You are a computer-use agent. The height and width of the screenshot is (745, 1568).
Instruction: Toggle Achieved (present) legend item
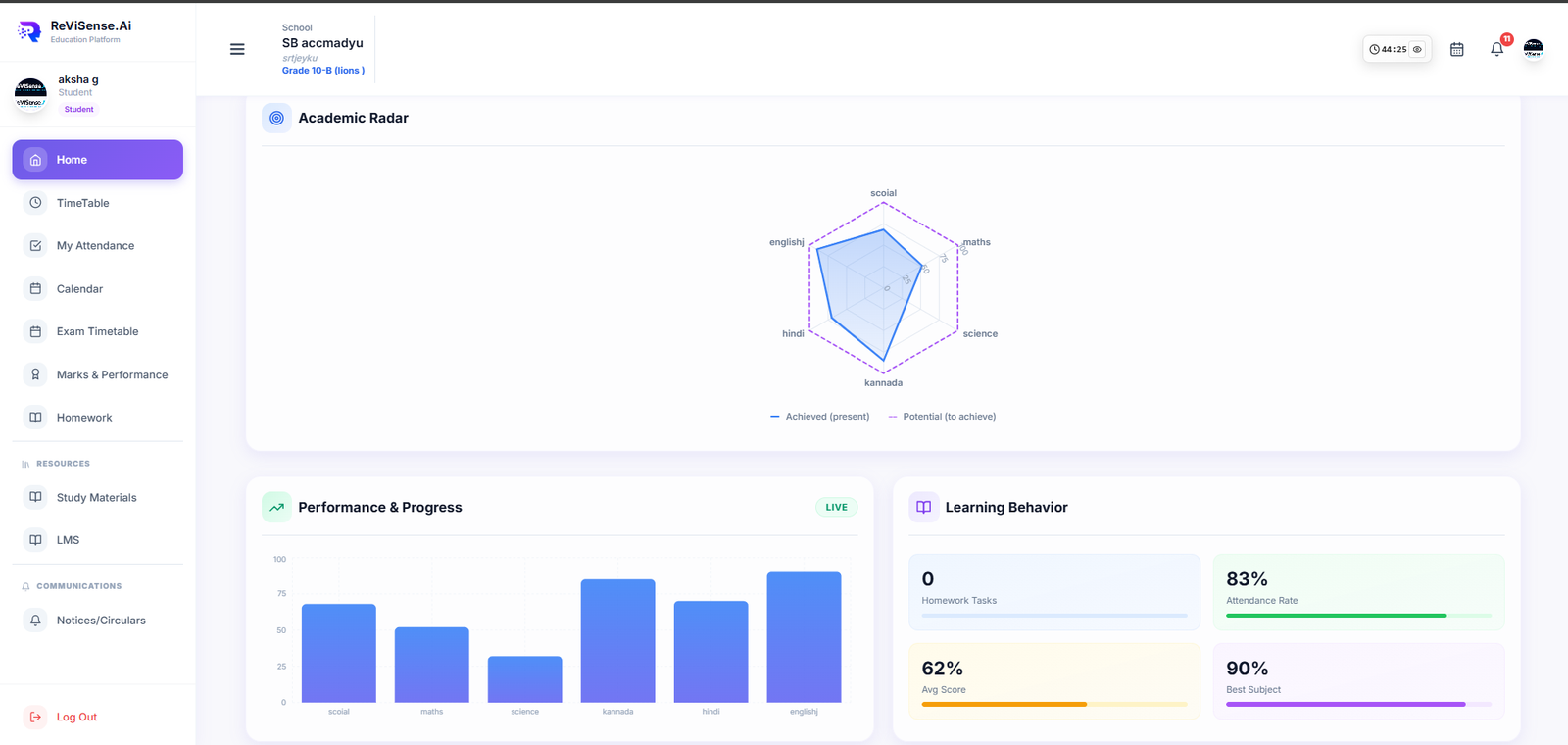(820, 417)
